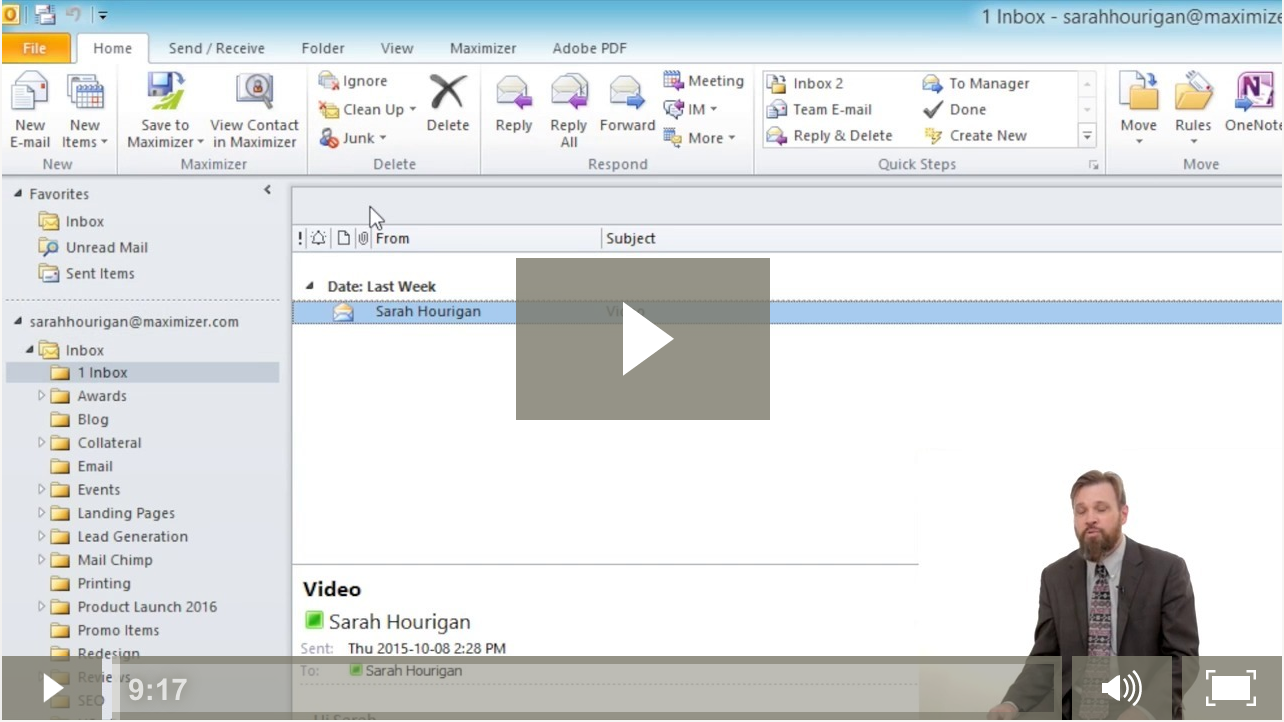The width and height of the screenshot is (1284, 722).
Task: Expand the Collateral folder
Action: click(41, 443)
